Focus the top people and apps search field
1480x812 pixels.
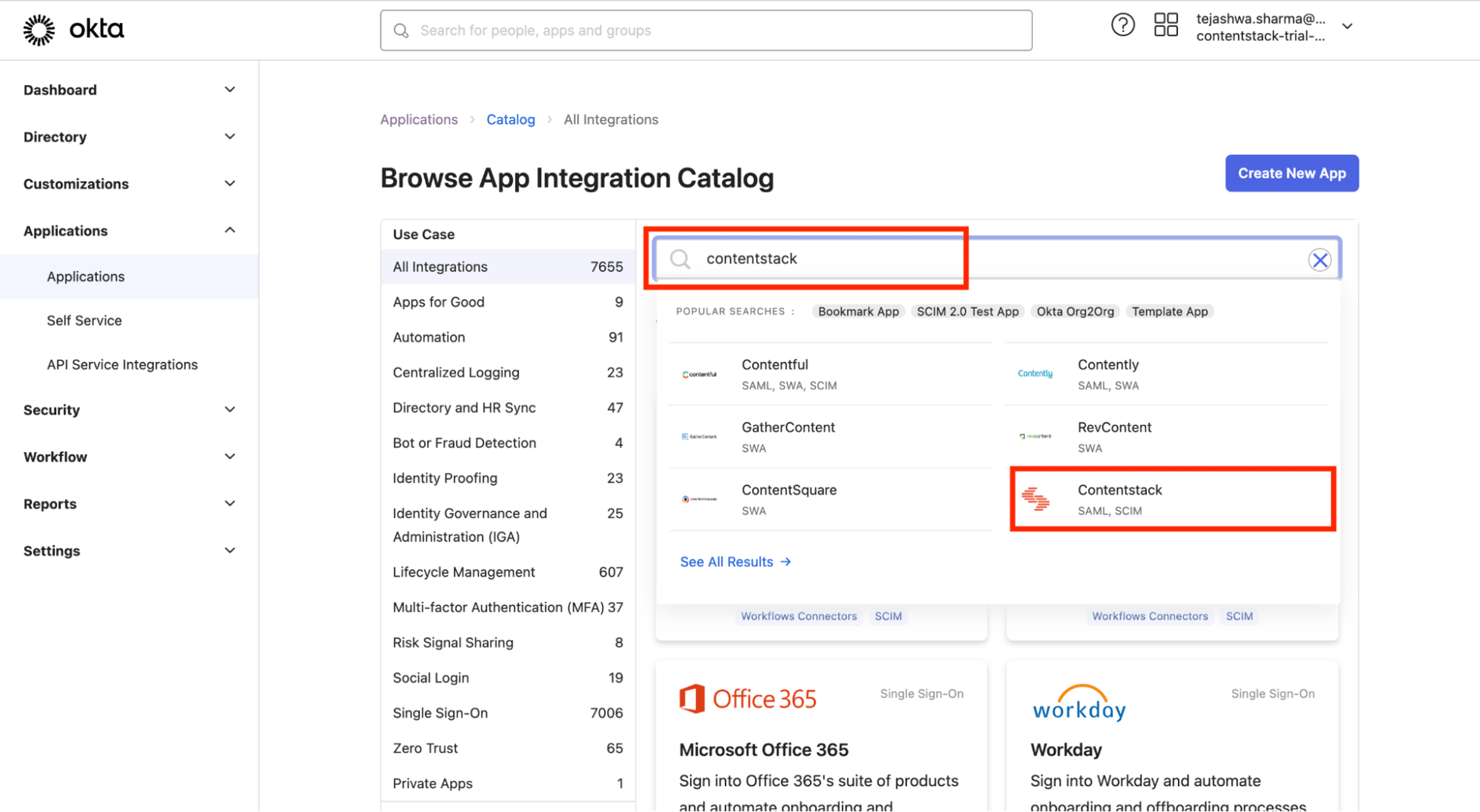(706, 30)
